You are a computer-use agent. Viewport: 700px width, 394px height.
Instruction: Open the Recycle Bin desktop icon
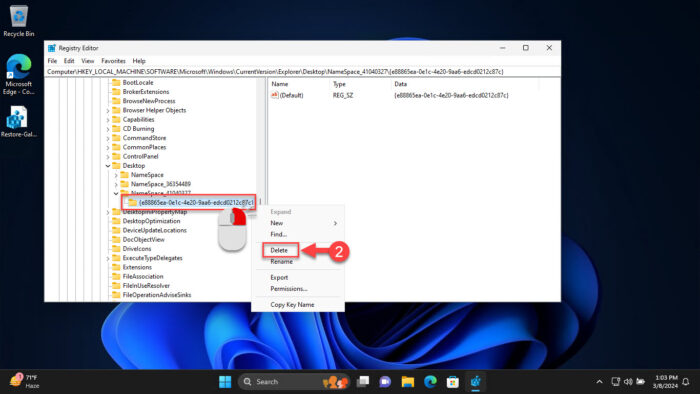[18, 21]
